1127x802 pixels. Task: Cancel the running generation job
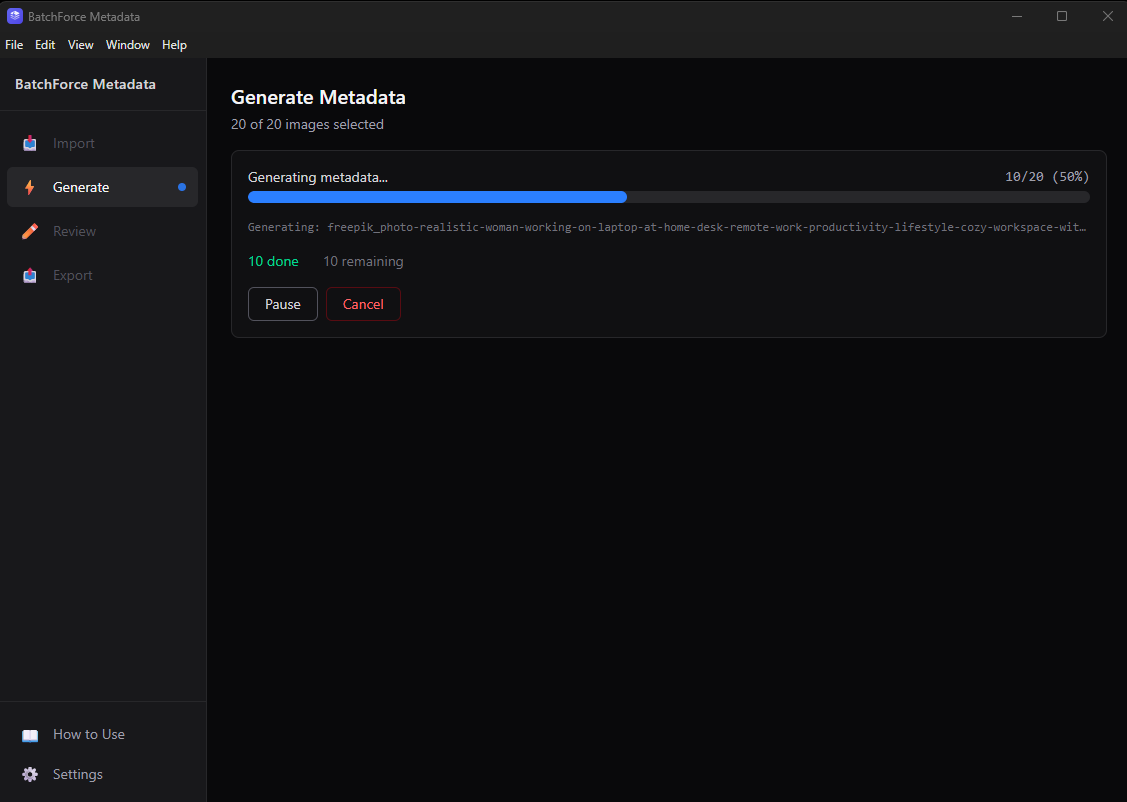[362, 304]
